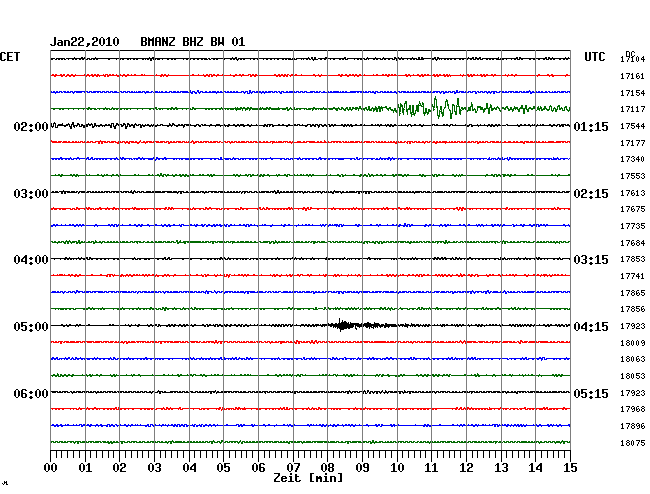Select the 13 minute axis label

click(x=501, y=468)
